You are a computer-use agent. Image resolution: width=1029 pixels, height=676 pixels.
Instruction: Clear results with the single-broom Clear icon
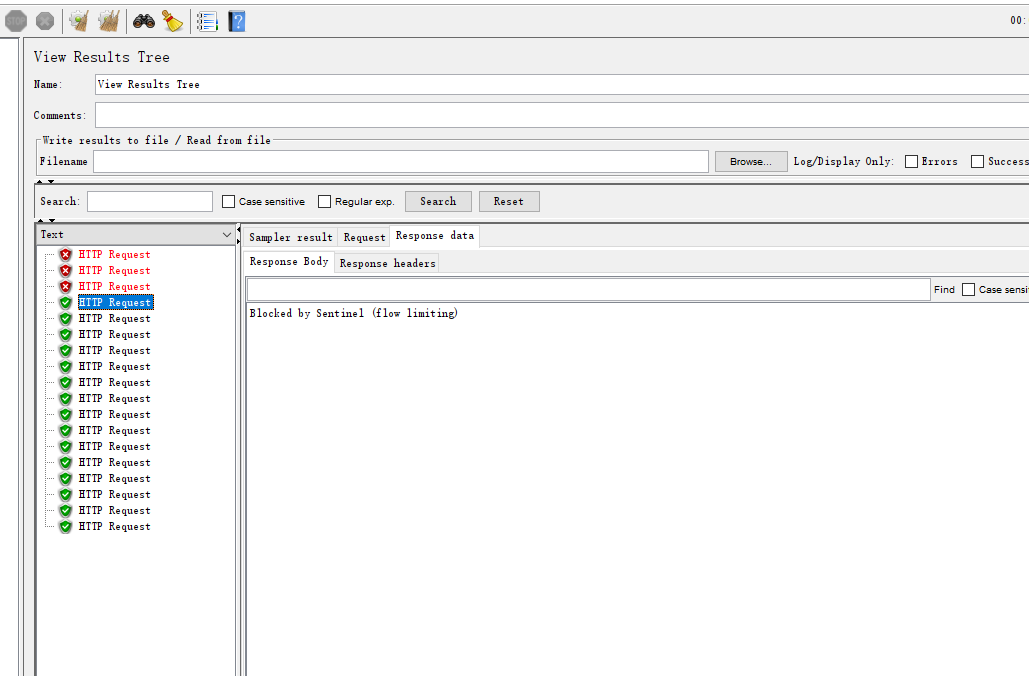click(x=79, y=21)
